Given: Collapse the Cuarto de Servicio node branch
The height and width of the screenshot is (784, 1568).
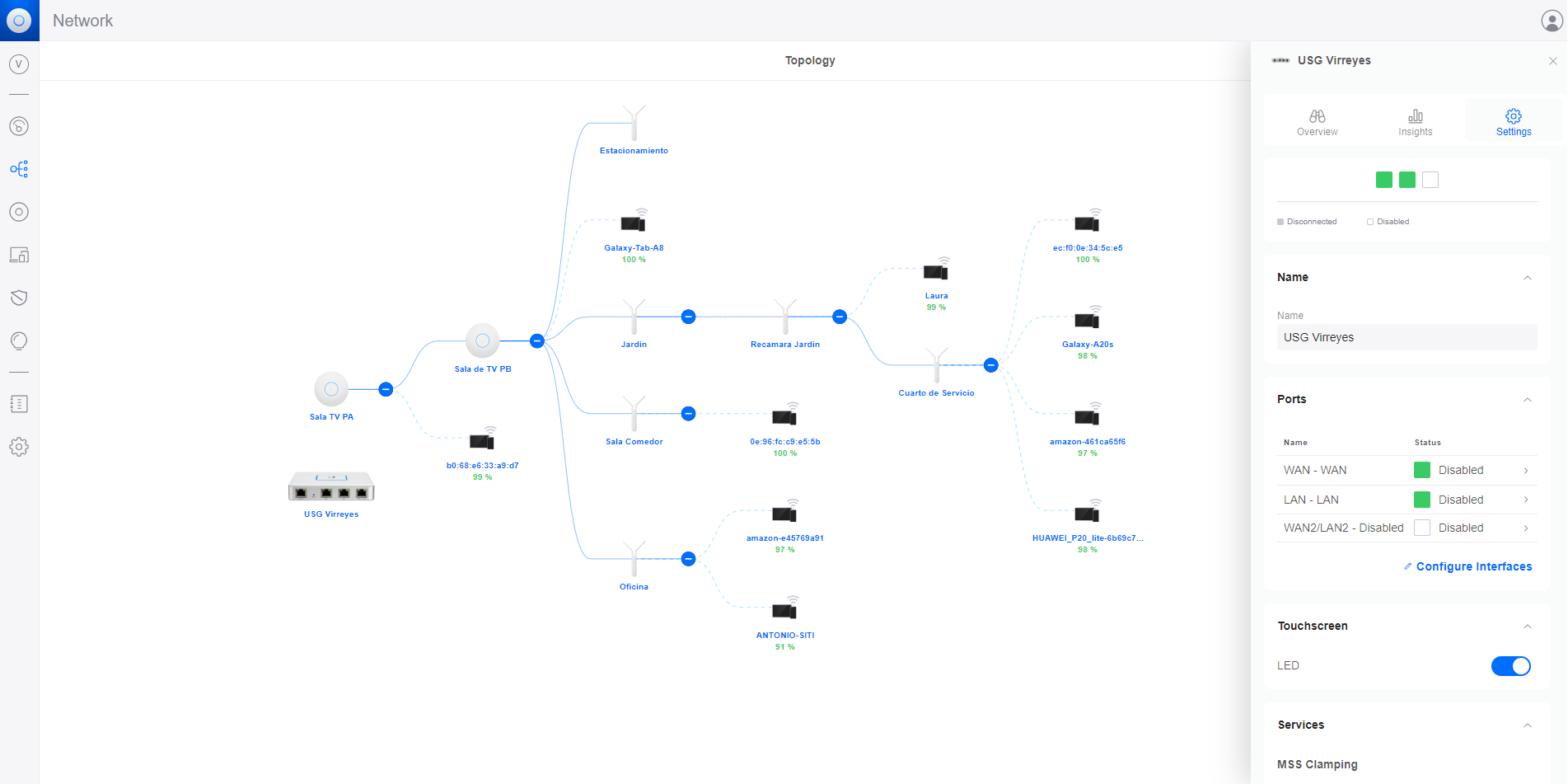Looking at the screenshot, I should [x=991, y=365].
